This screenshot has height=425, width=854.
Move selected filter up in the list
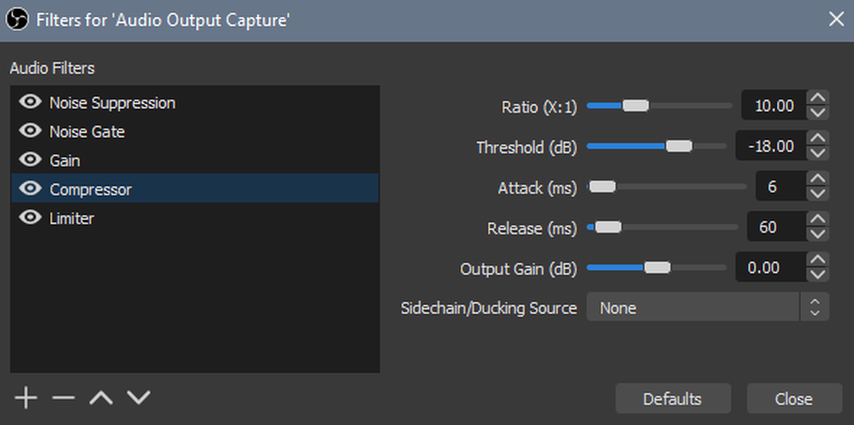point(101,398)
